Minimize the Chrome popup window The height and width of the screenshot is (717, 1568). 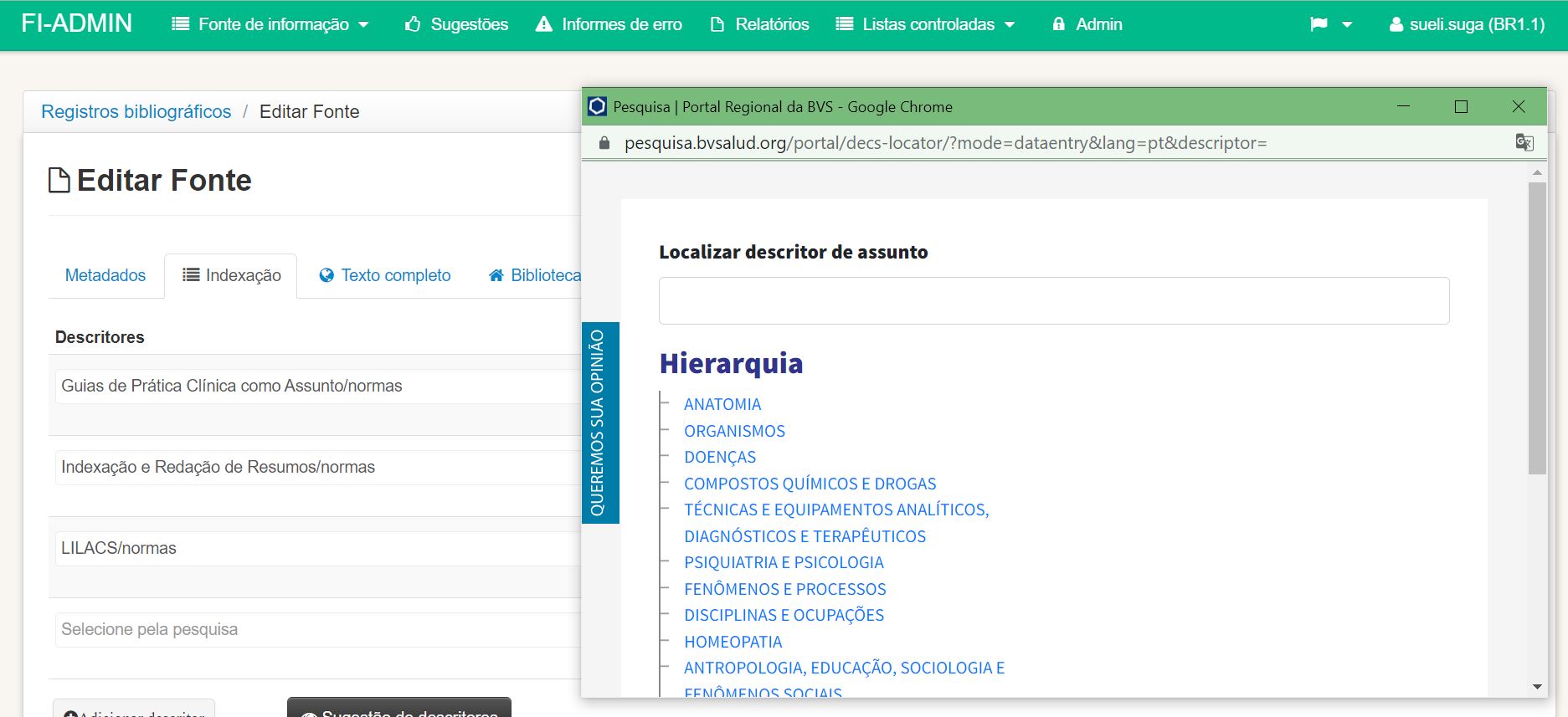[x=1404, y=106]
